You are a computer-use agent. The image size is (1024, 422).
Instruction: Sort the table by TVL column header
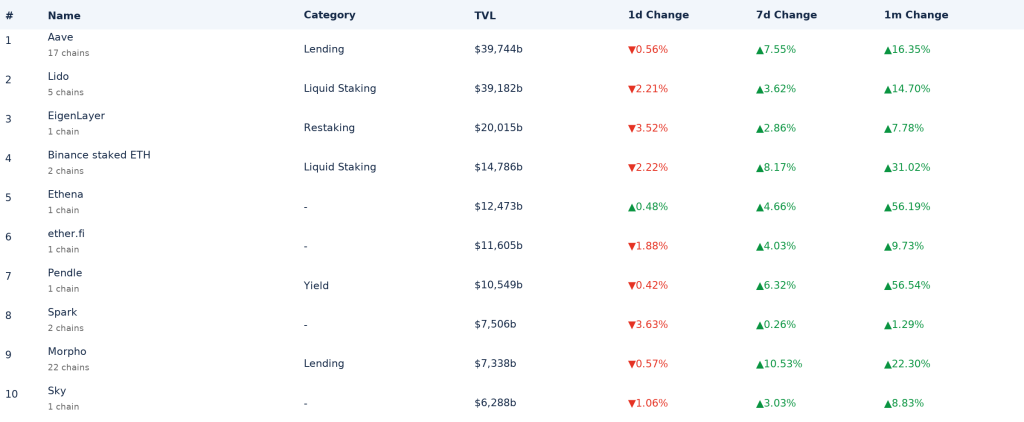pos(485,15)
